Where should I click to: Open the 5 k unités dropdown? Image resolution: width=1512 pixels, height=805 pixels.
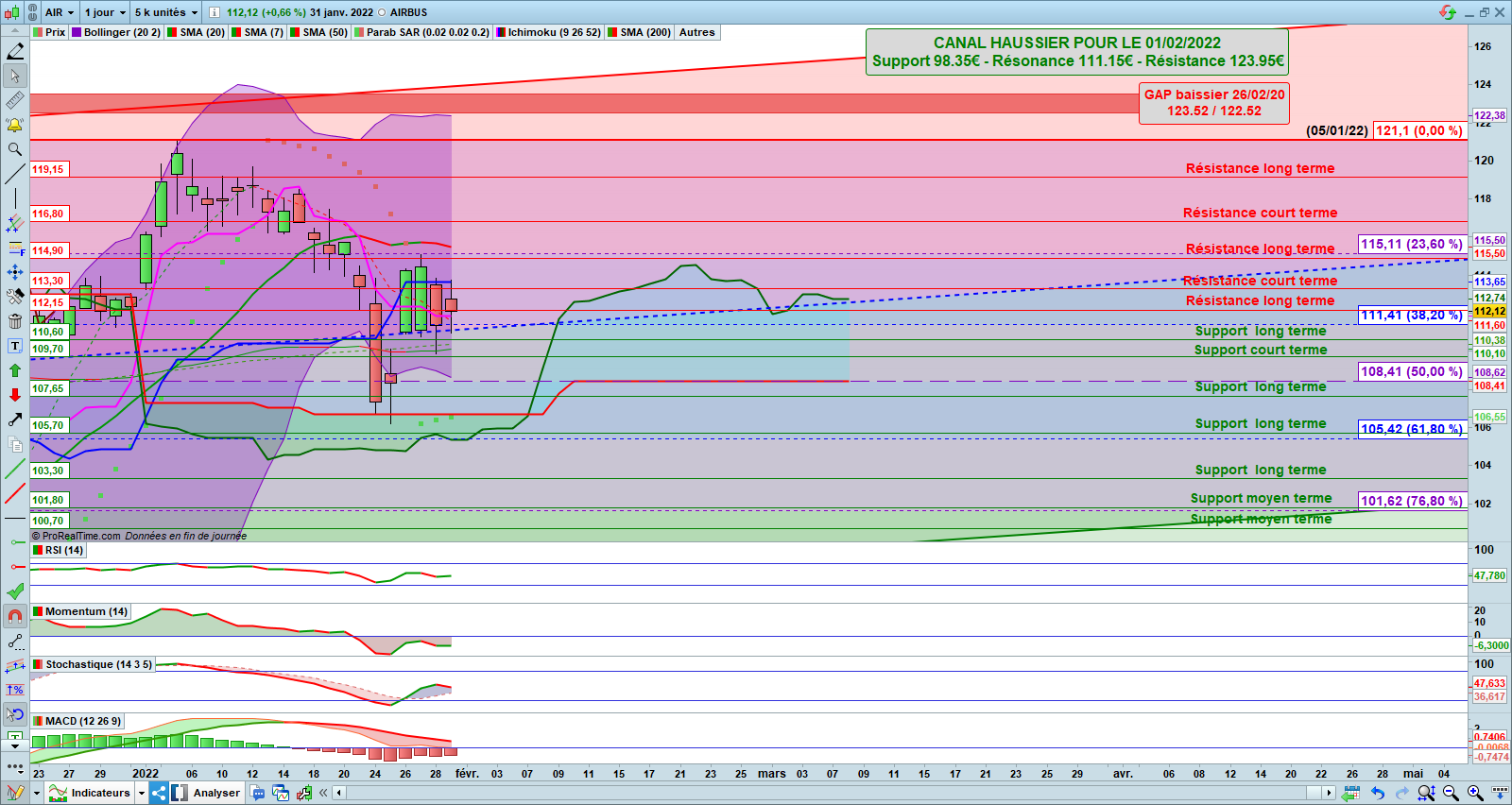click(166, 12)
